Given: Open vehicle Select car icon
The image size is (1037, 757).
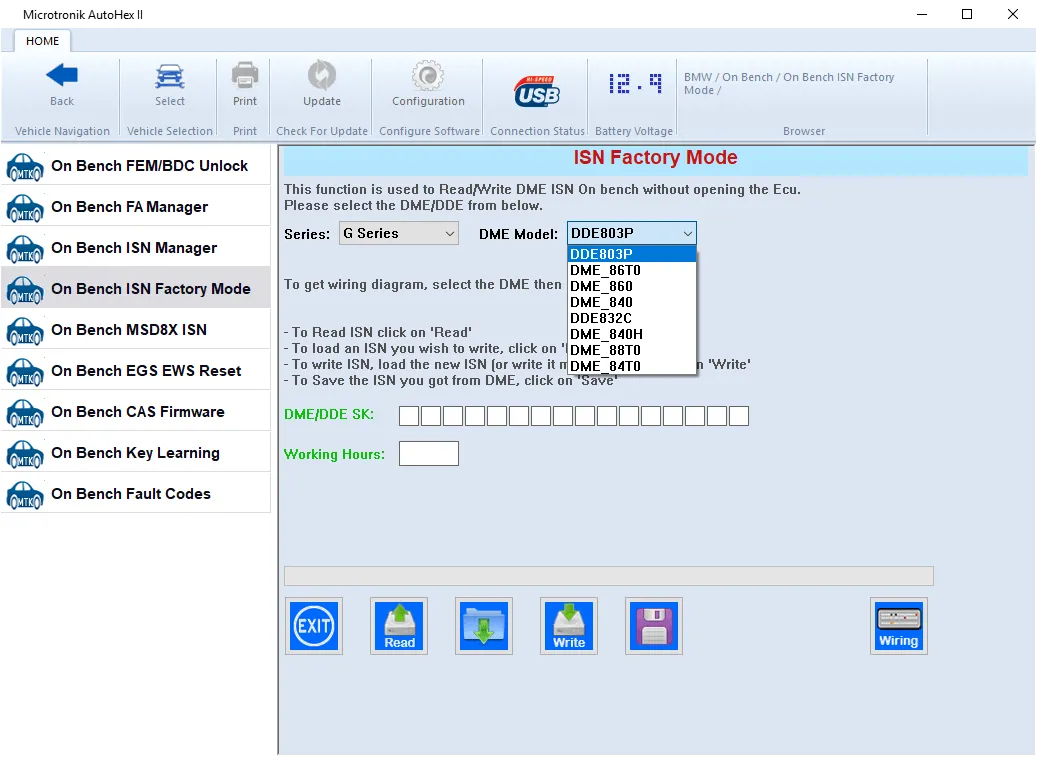Looking at the screenshot, I should point(170,76).
